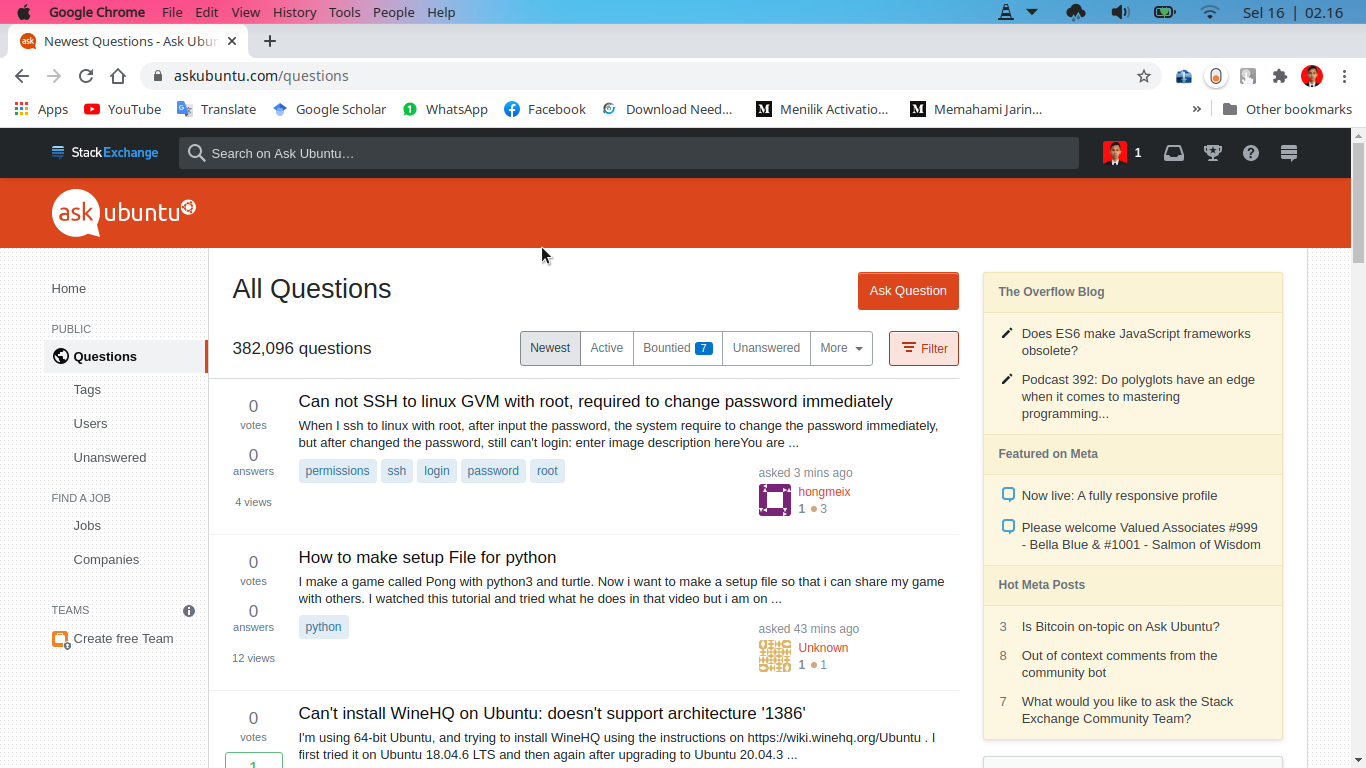
Task: Open the 'How to make setup File for python' question
Action: coord(427,557)
